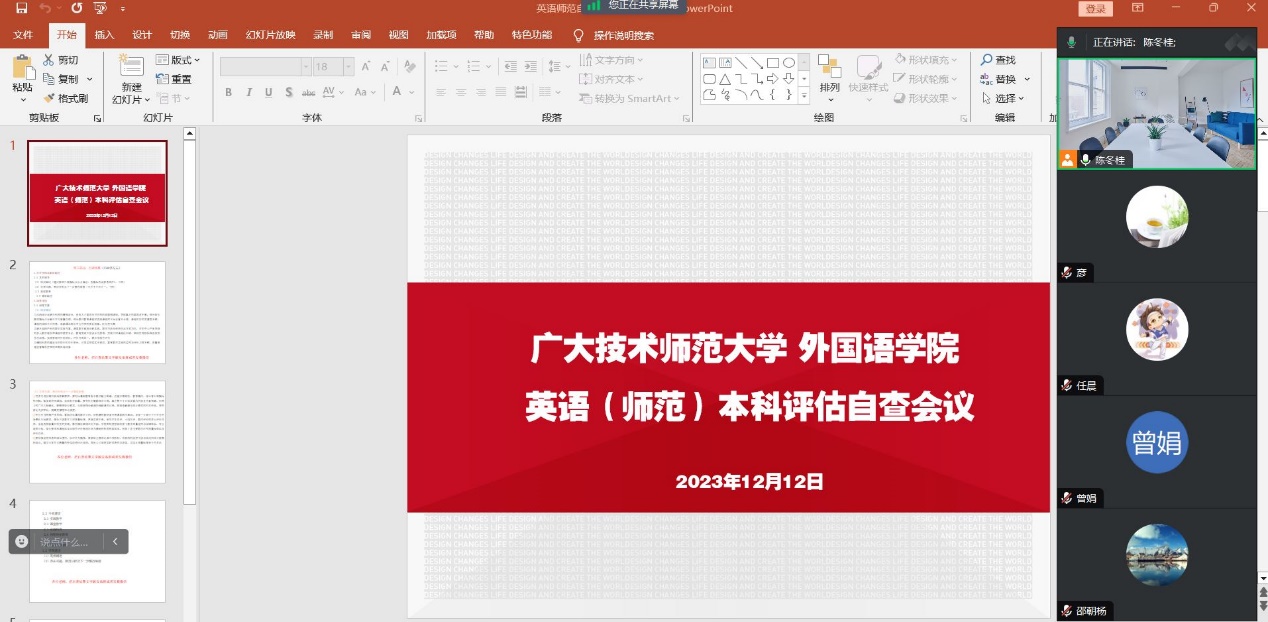Switch to the Insert (插入) ribbon tab

(104, 35)
